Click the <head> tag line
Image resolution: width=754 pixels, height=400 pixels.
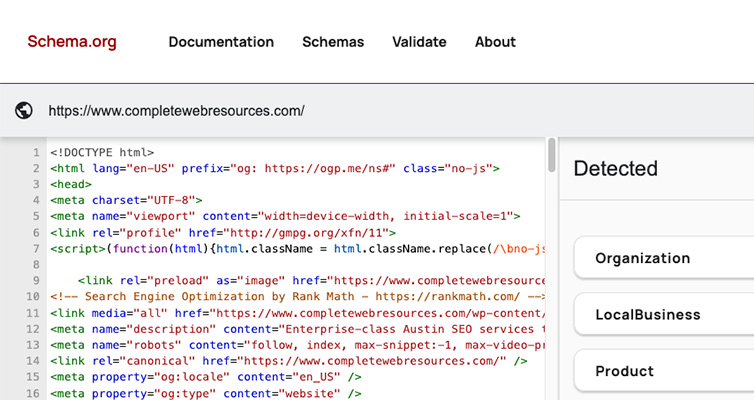click(71, 184)
